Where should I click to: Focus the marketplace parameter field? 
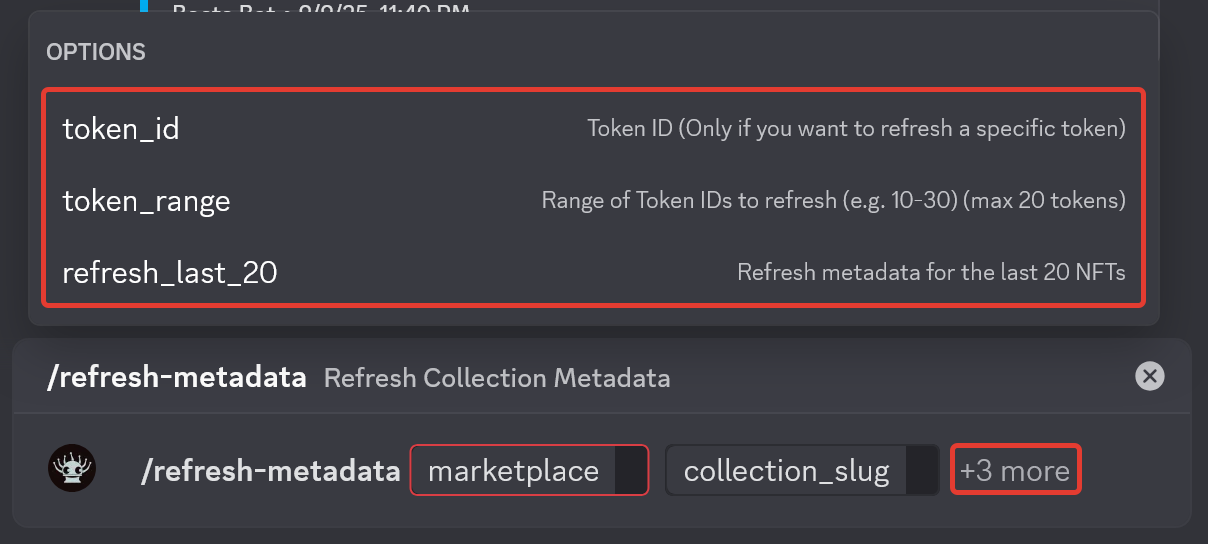[513, 470]
